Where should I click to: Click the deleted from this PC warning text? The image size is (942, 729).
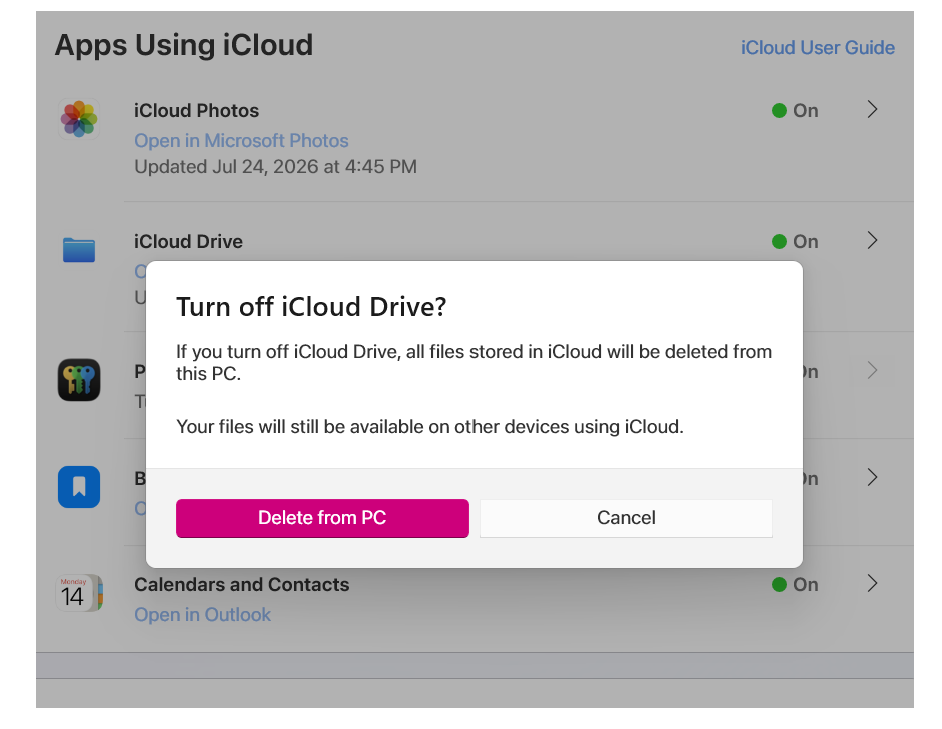tap(474, 362)
